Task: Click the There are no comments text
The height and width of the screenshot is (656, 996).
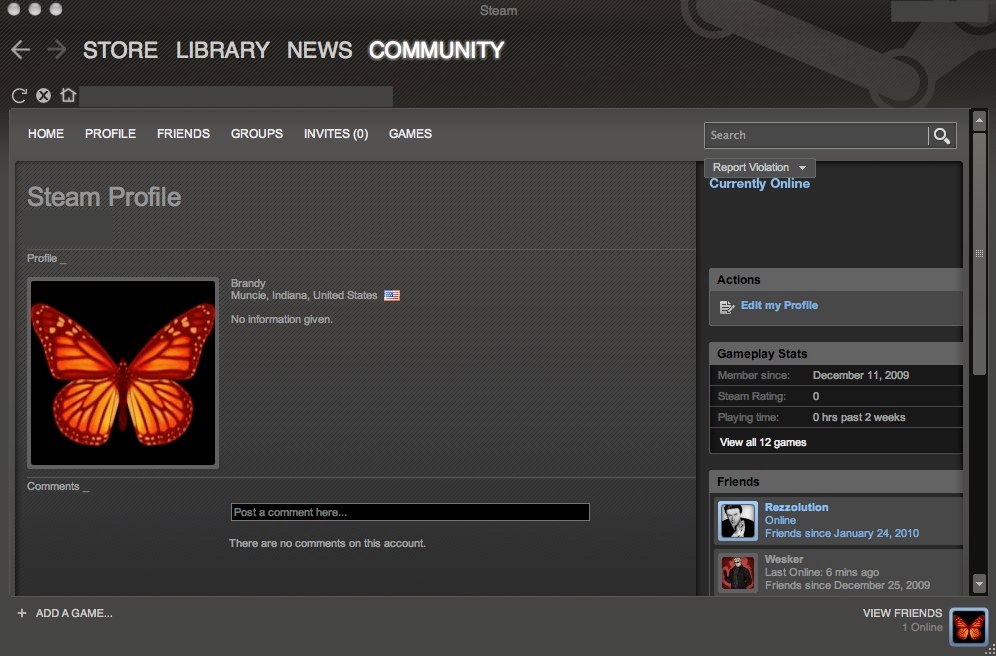Action: pyautogui.click(x=327, y=544)
